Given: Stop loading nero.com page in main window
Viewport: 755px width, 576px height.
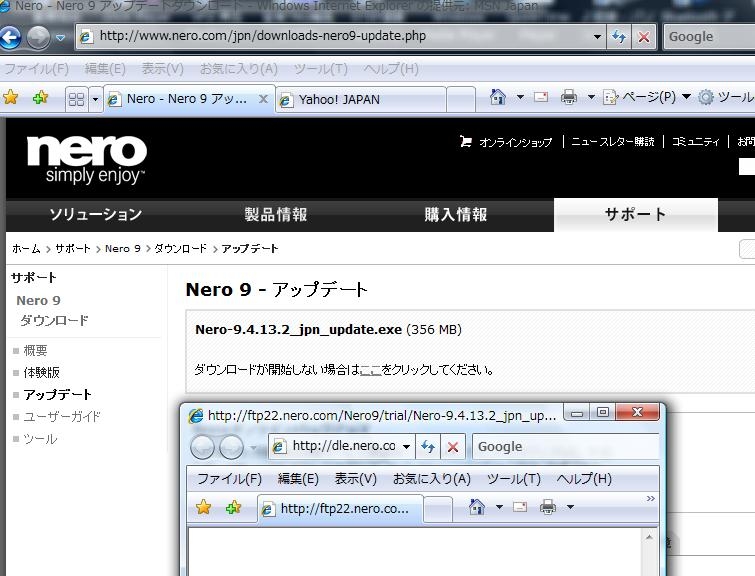Looking at the screenshot, I should (x=644, y=37).
